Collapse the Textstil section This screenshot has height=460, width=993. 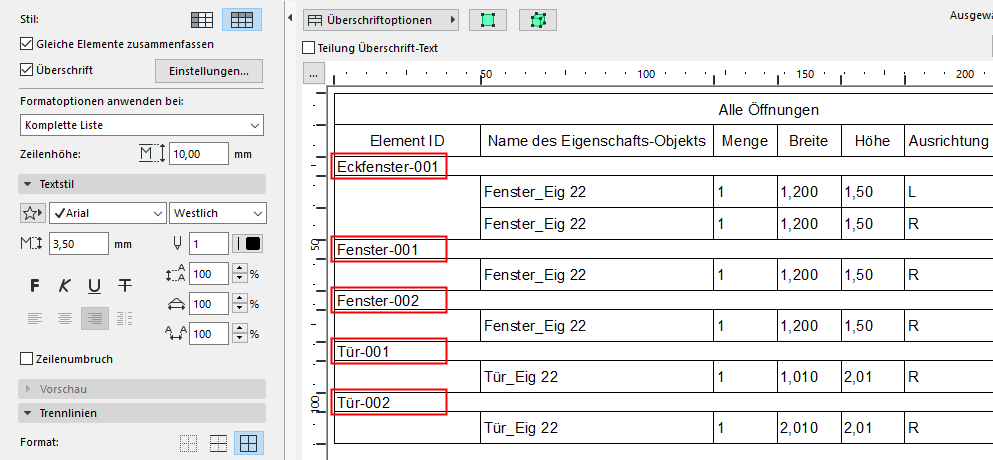[x=142, y=184]
